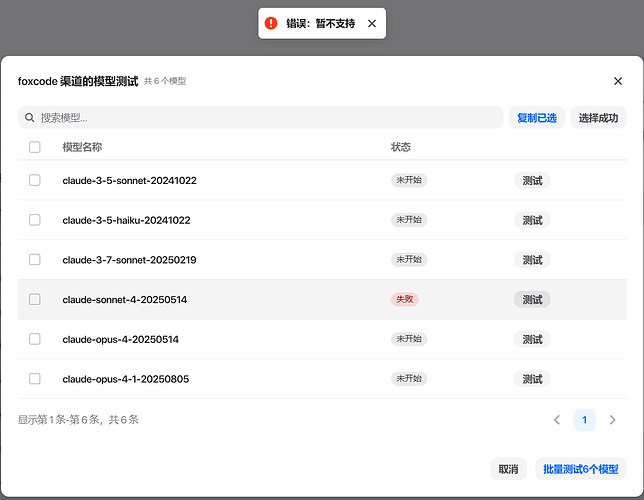Check claude-opus-4-20250514 checkbox
This screenshot has height=500, width=644.
pyautogui.click(x=34, y=339)
